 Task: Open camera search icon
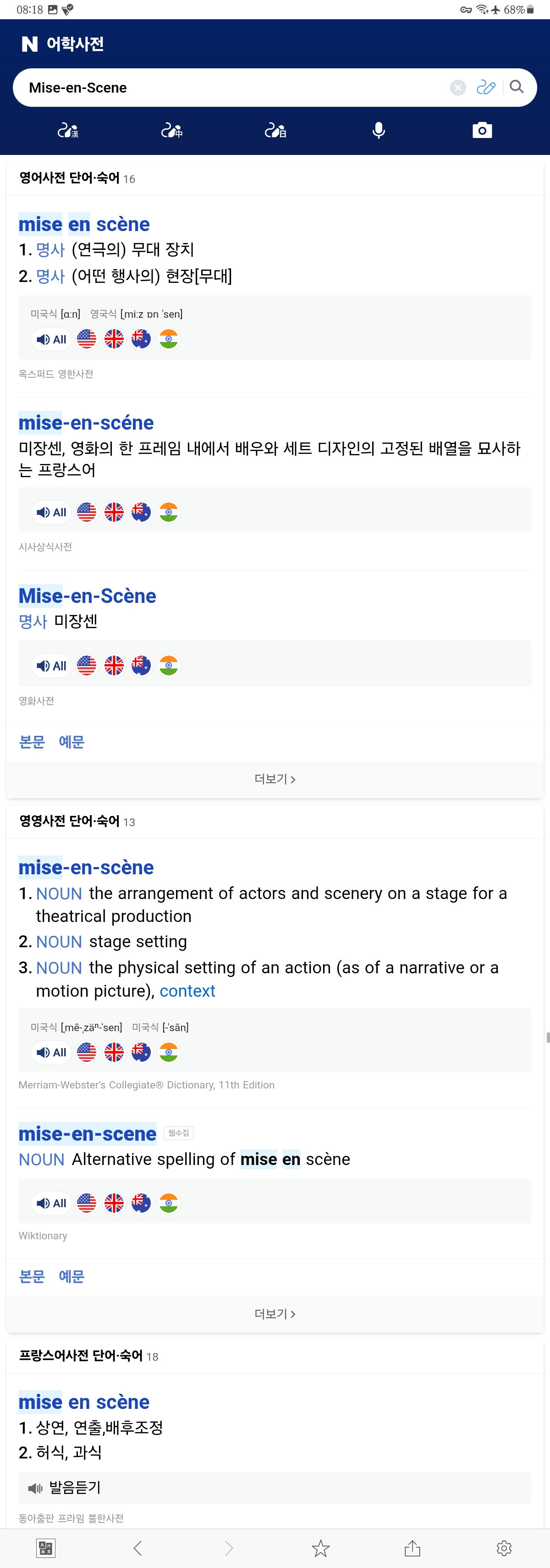click(x=482, y=130)
